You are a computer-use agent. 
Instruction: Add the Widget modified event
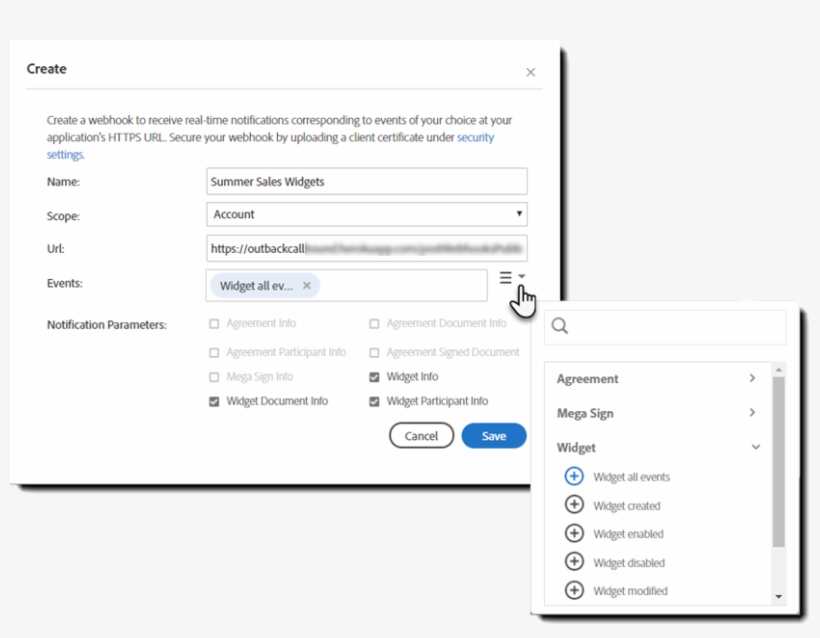pyautogui.click(x=574, y=590)
